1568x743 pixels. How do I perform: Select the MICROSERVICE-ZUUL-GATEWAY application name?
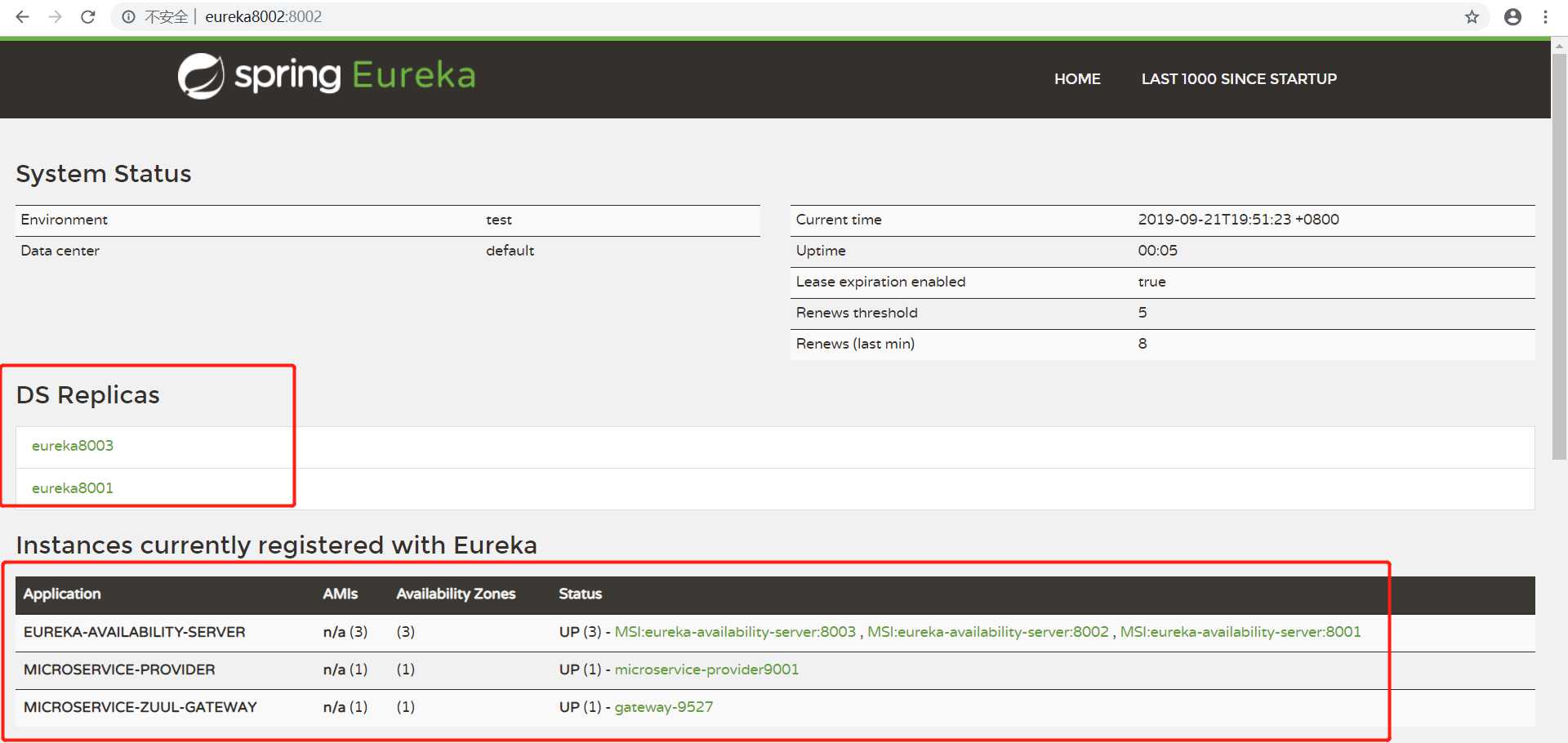coord(140,707)
